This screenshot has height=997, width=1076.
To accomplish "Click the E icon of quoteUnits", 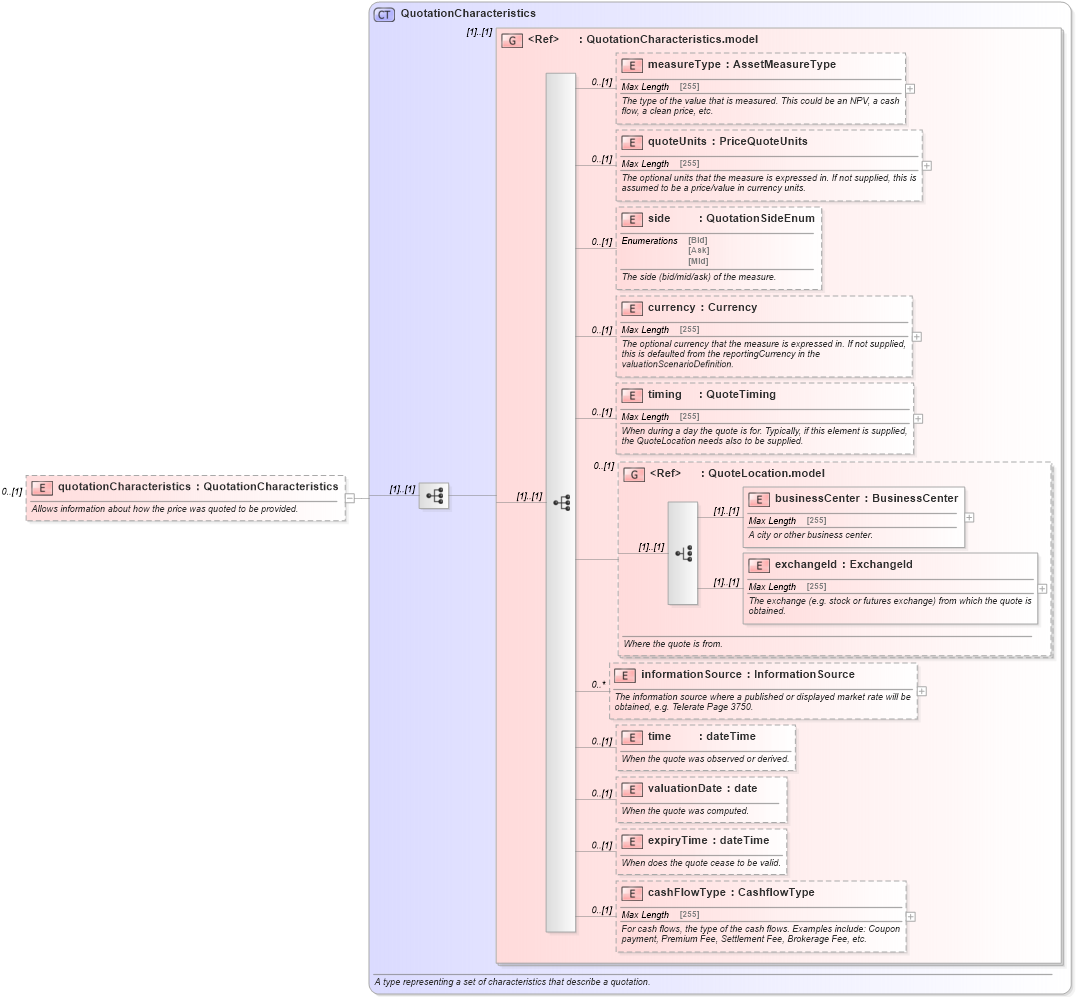I will pos(631,142).
